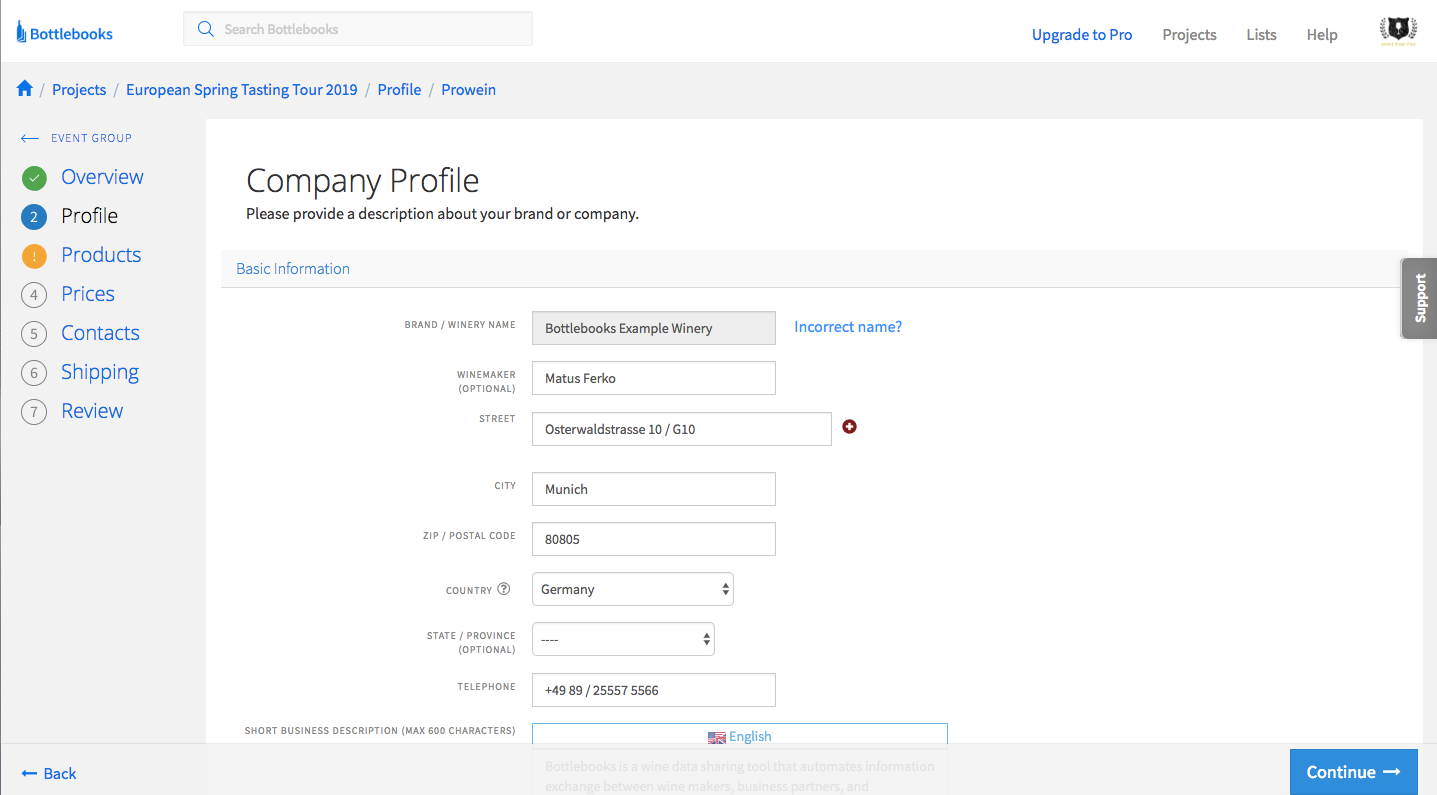Open the State / Province dropdown

pos(623,639)
